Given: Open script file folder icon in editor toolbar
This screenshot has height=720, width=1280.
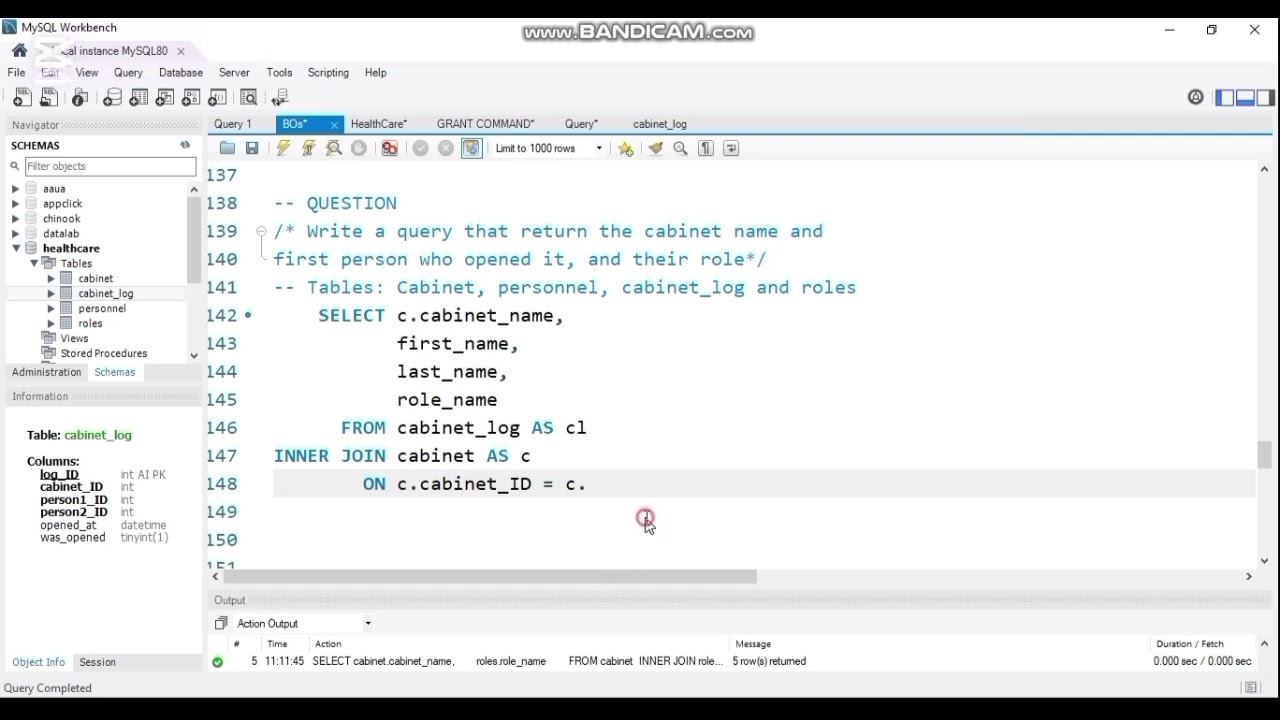Looking at the screenshot, I should coord(227,148).
